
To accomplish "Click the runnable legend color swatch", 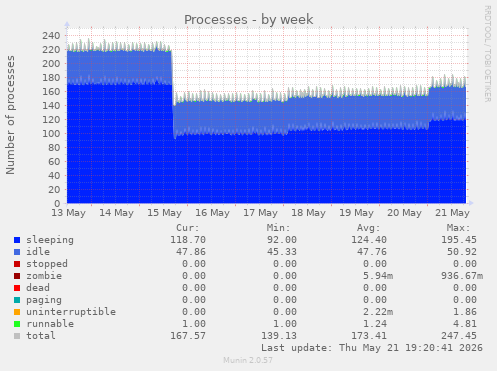I will coord(17,324).
